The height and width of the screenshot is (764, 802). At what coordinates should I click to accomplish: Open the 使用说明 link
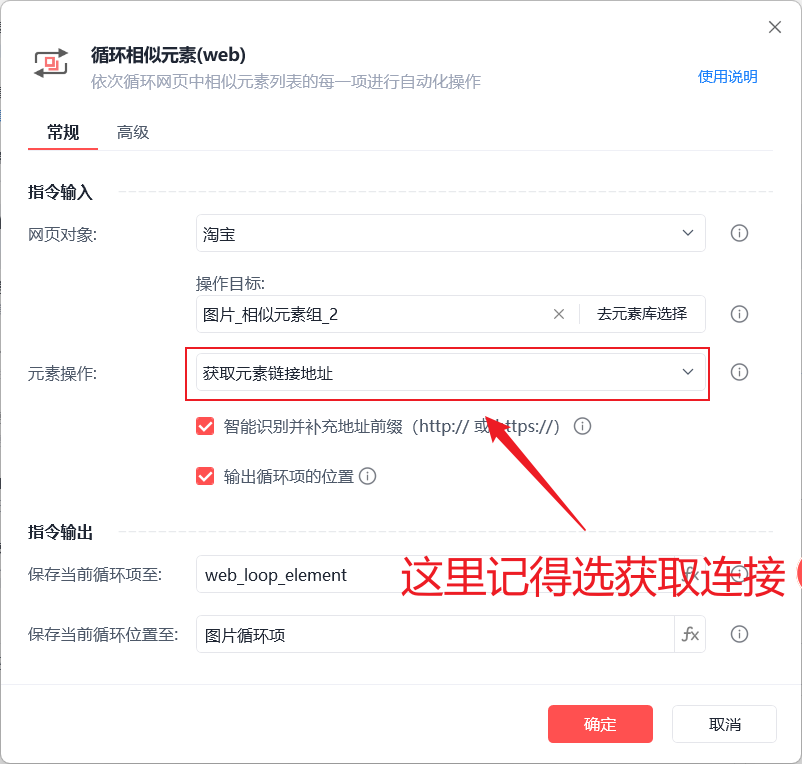coord(727,77)
